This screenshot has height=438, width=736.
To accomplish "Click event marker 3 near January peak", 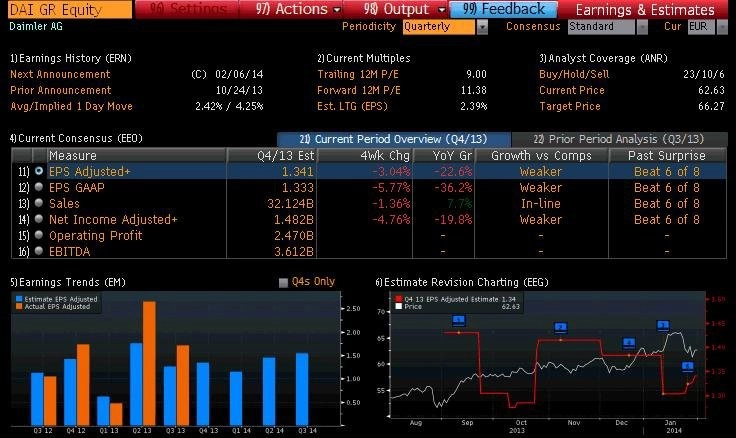I will coord(663,325).
